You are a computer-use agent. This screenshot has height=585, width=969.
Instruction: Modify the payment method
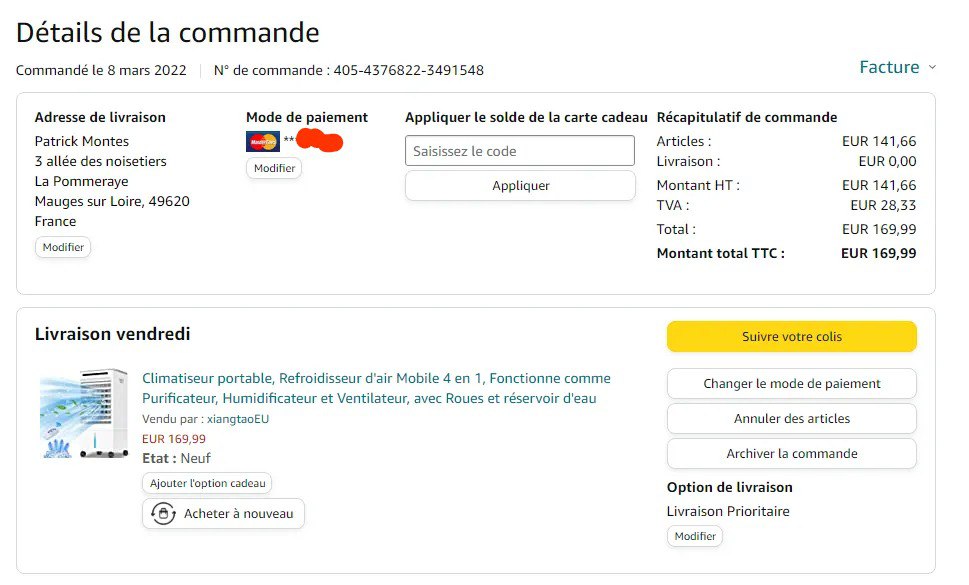click(274, 168)
